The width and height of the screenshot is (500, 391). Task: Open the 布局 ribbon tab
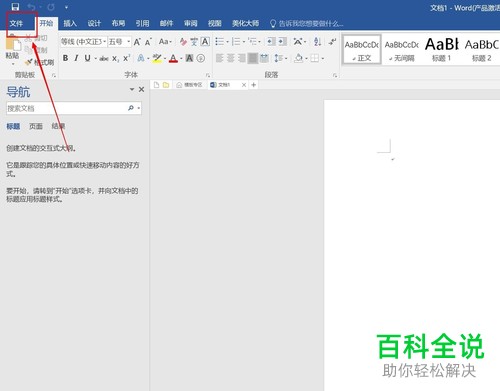(x=118, y=23)
